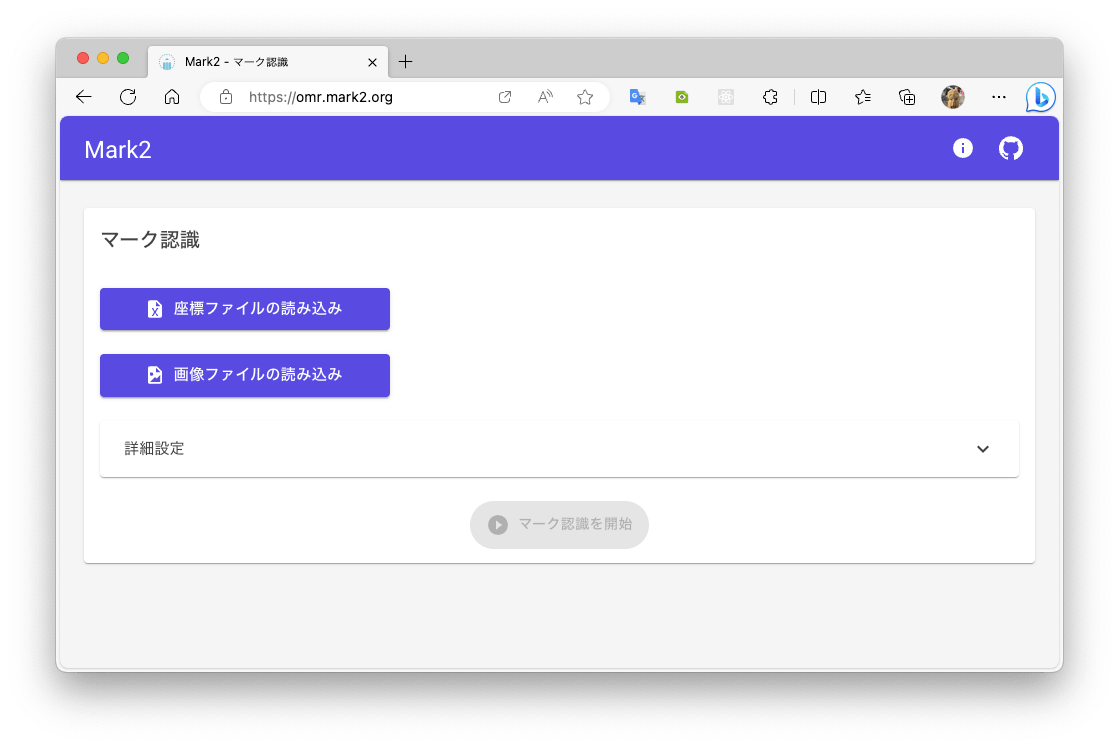Viewport: 1119px width, 746px height.
Task: Click the green extension icon in the toolbar
Action: click(x=682, y=97)
